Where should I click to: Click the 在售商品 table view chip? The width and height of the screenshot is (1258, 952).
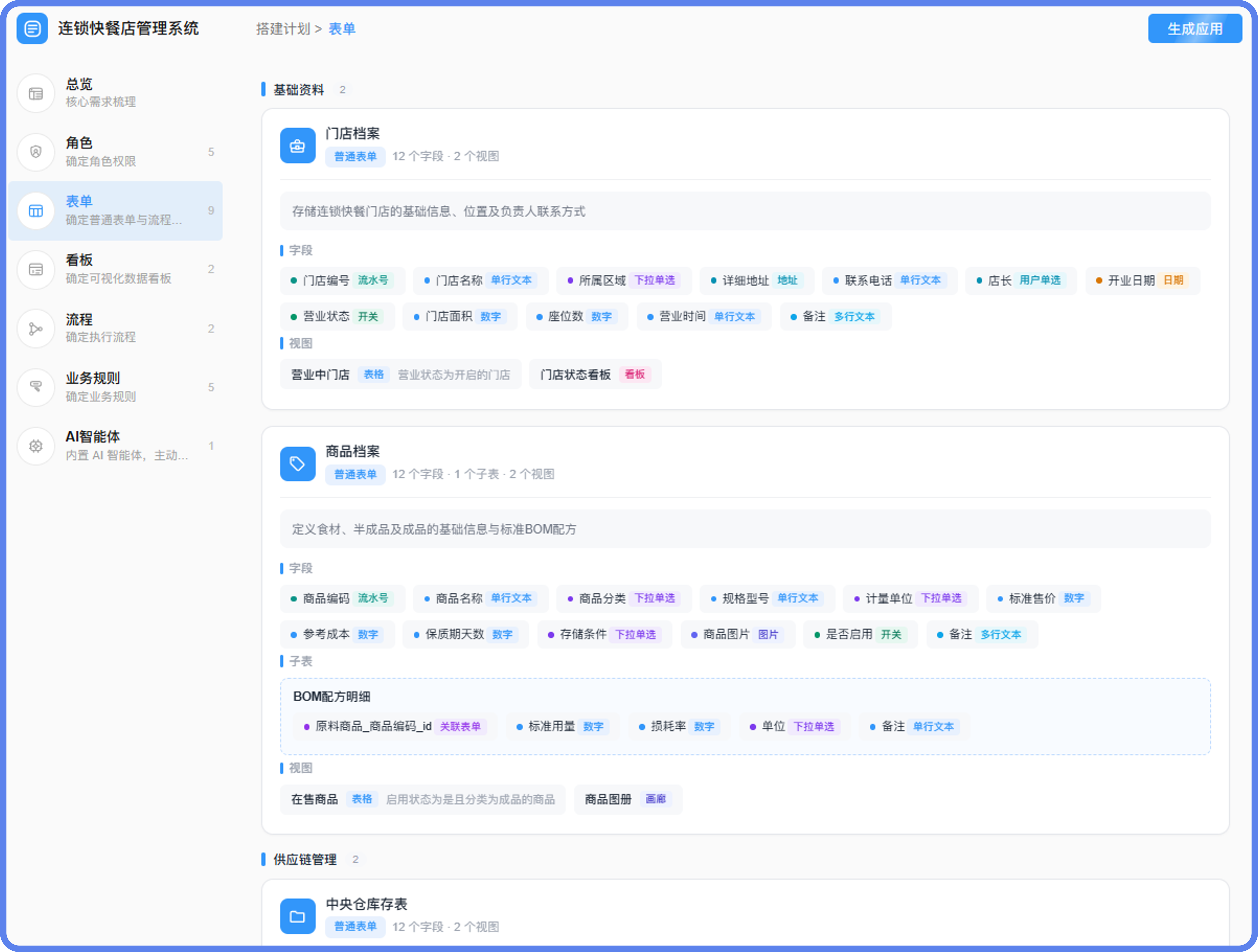click(x=423, y=799)
